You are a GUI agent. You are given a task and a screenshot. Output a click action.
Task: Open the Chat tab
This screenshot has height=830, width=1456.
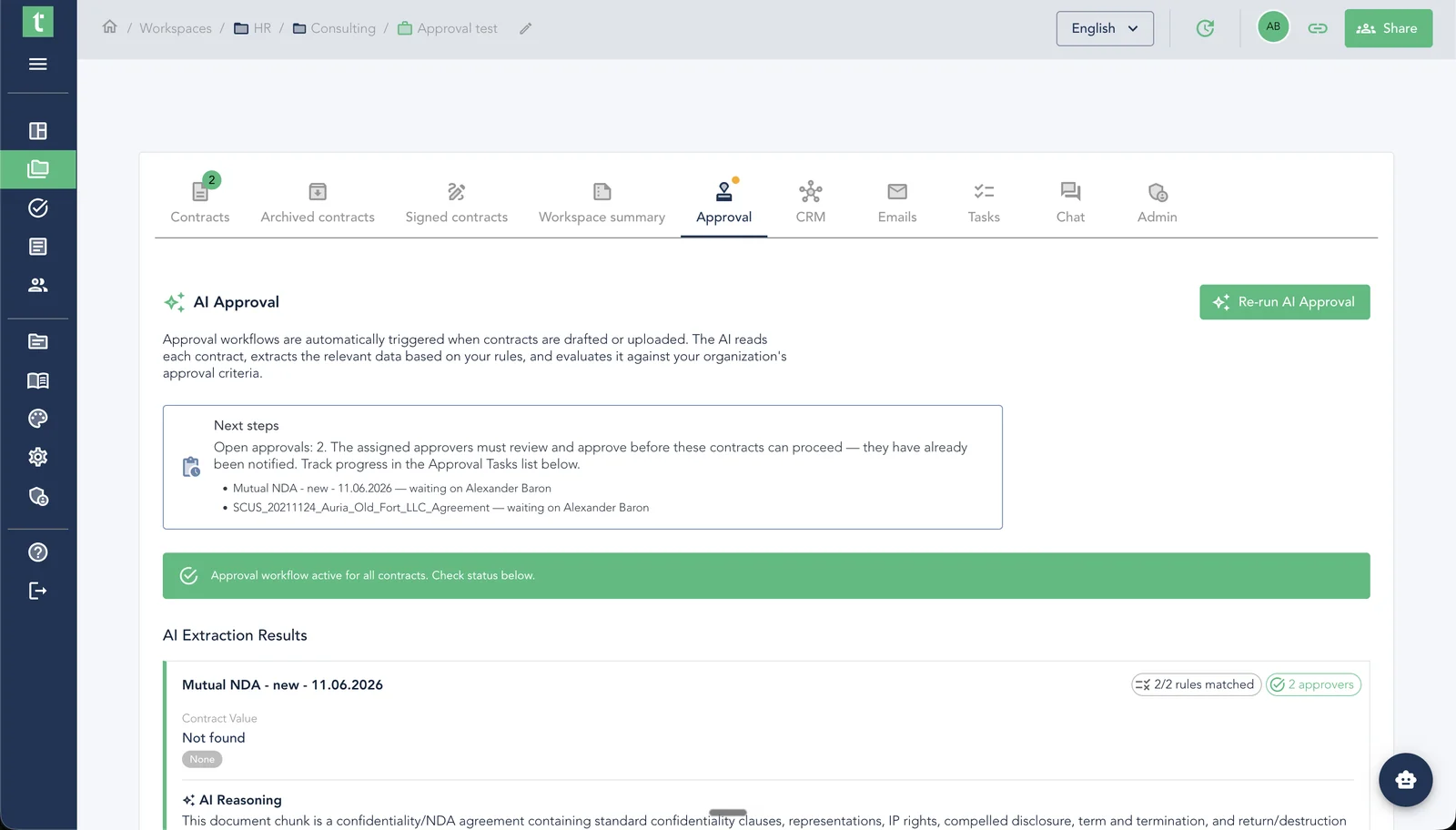(x=1070, y=200)
